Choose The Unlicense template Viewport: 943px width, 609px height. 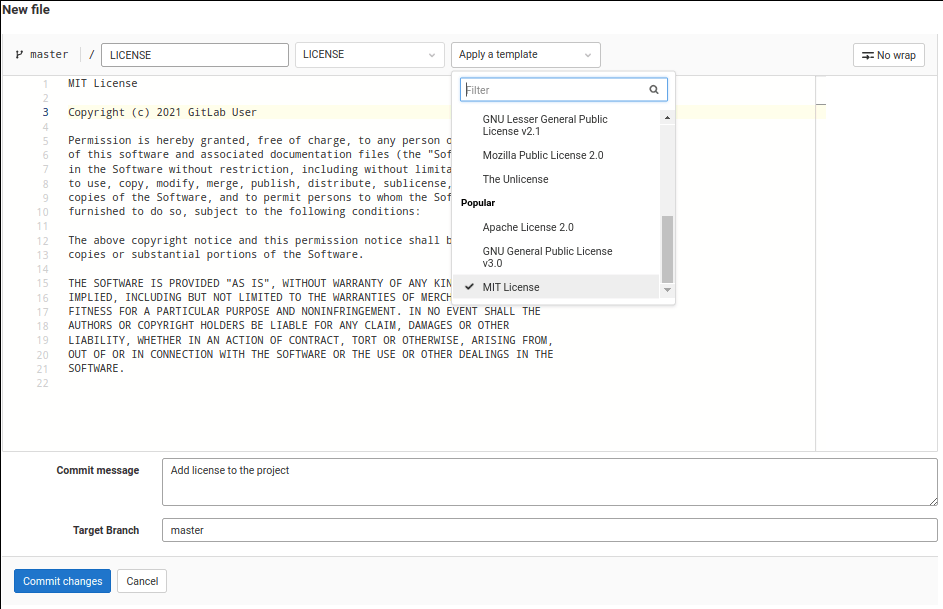[516, 179]
